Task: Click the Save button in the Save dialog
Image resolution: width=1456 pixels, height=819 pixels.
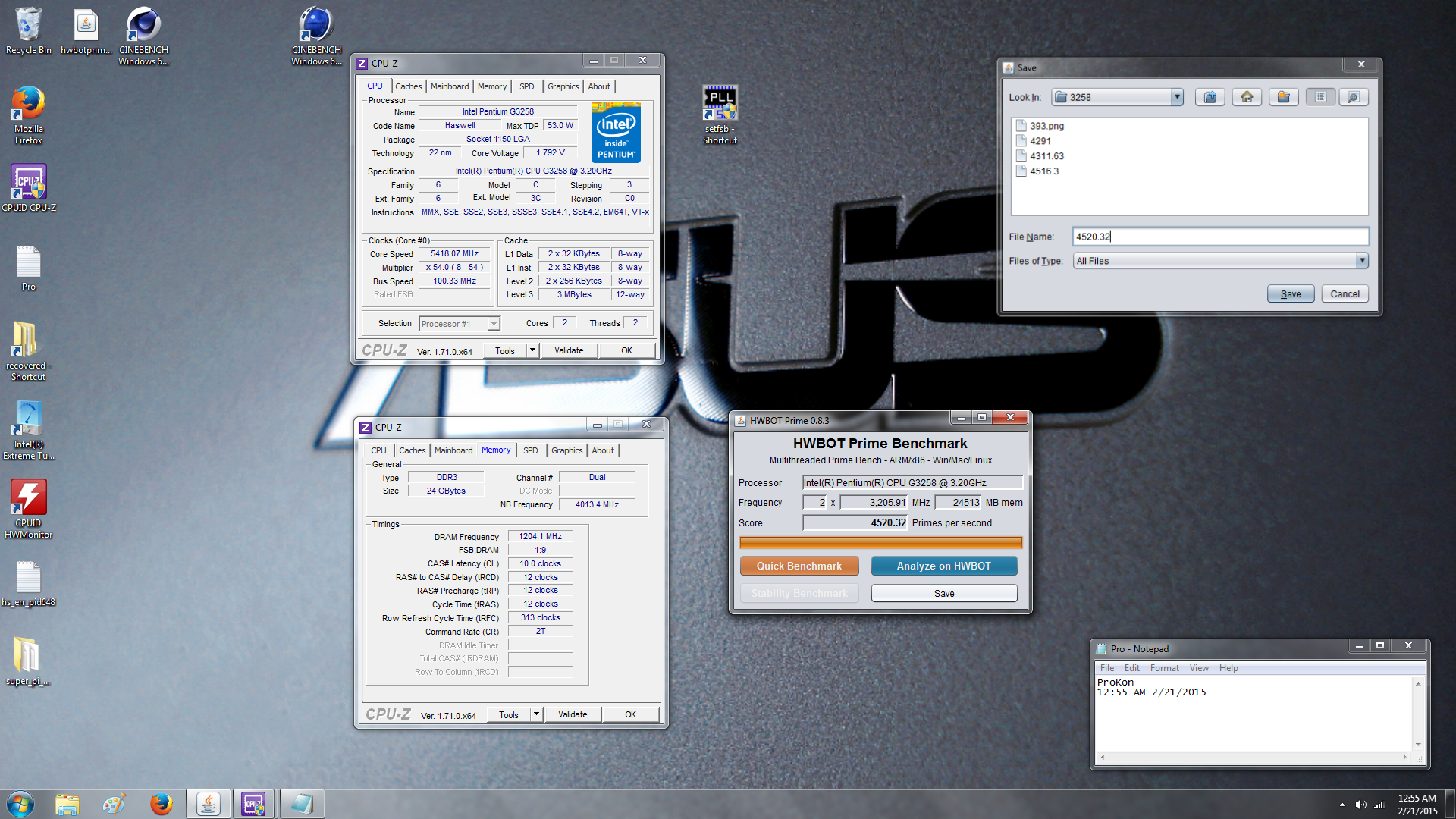Action: (1291, 294)
